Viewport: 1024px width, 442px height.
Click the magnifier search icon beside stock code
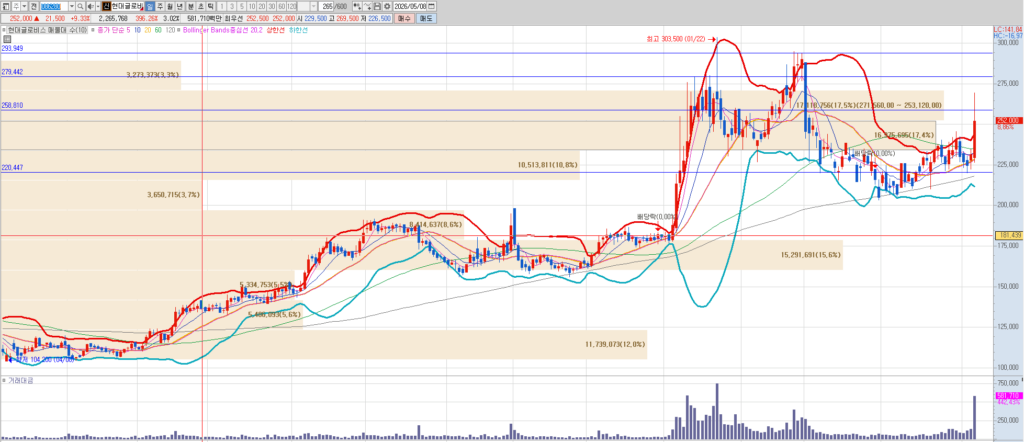click(80, 6)
